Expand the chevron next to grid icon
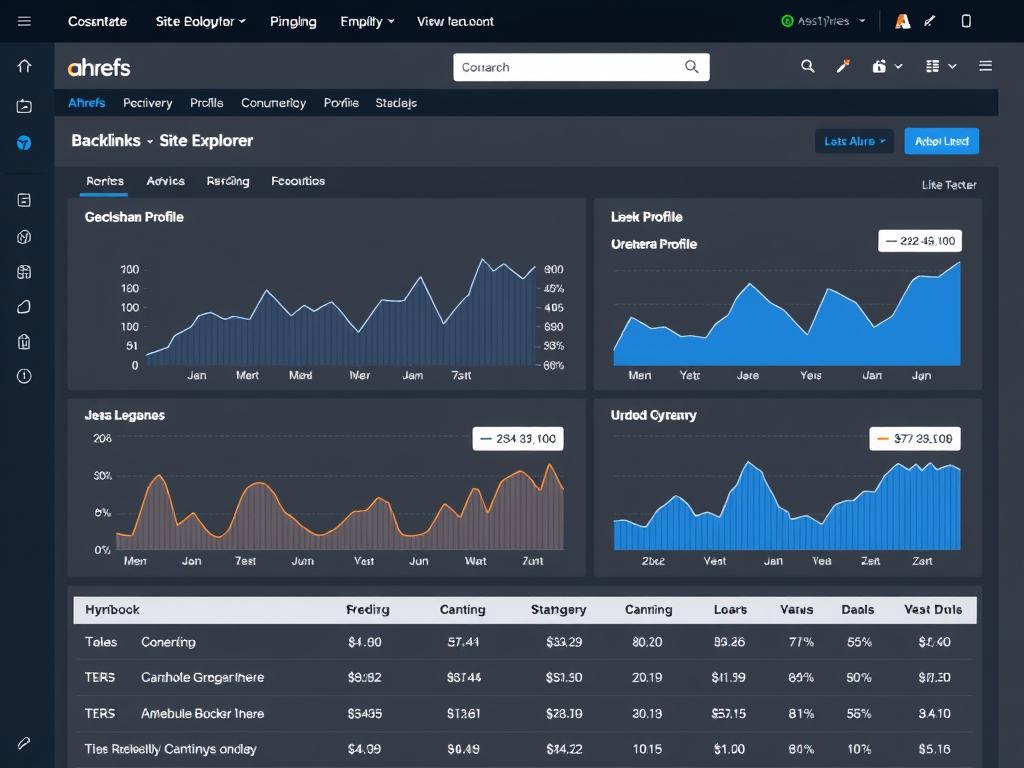The width and height of the screenshot is (1024, 768). [x=952, y=66]
